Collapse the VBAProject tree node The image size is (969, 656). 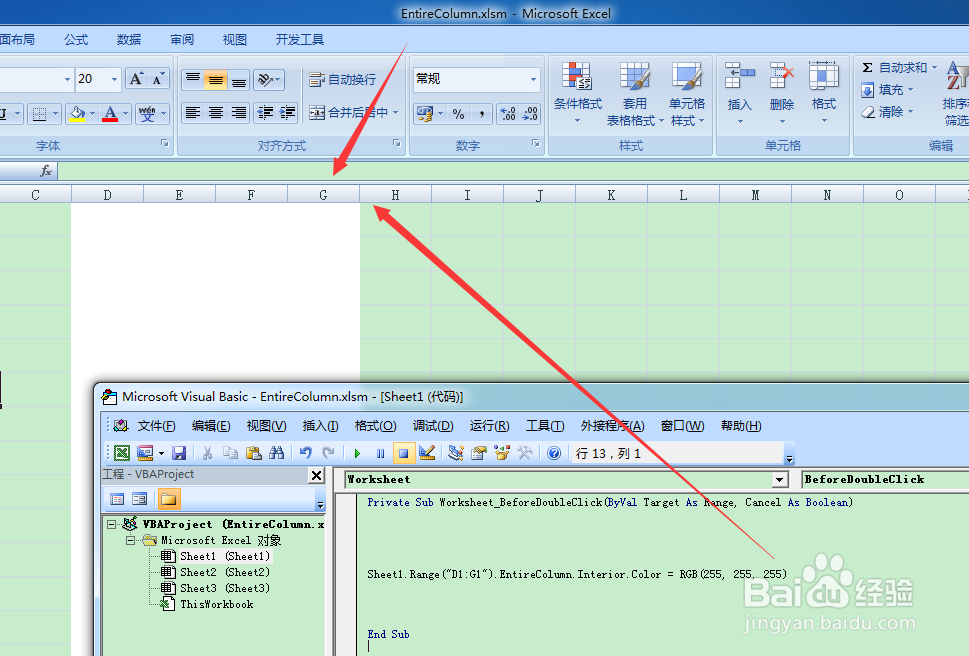pos(111,524)
